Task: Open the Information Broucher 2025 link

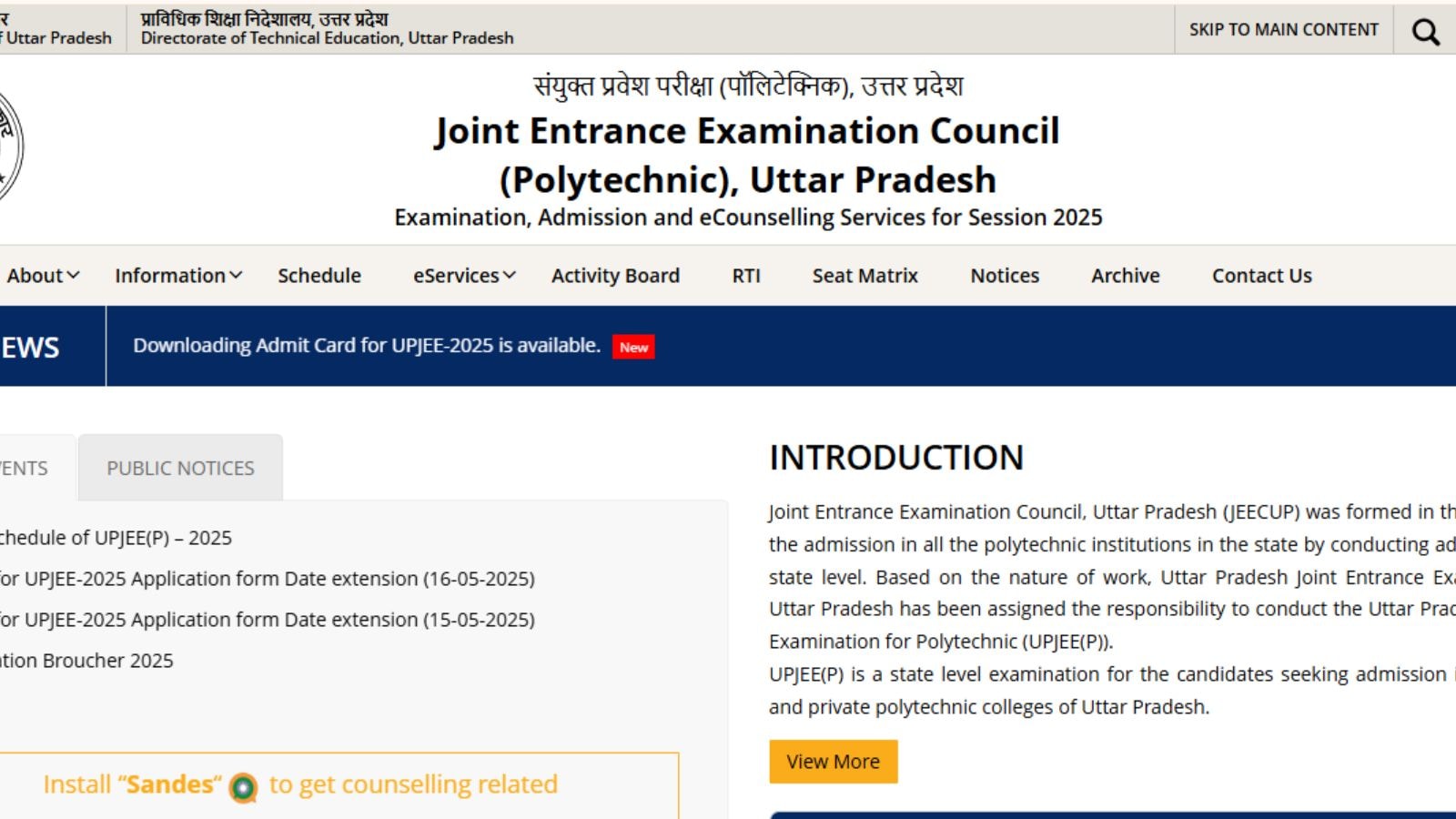Action: pyautogui.click(x=86, y=661)
